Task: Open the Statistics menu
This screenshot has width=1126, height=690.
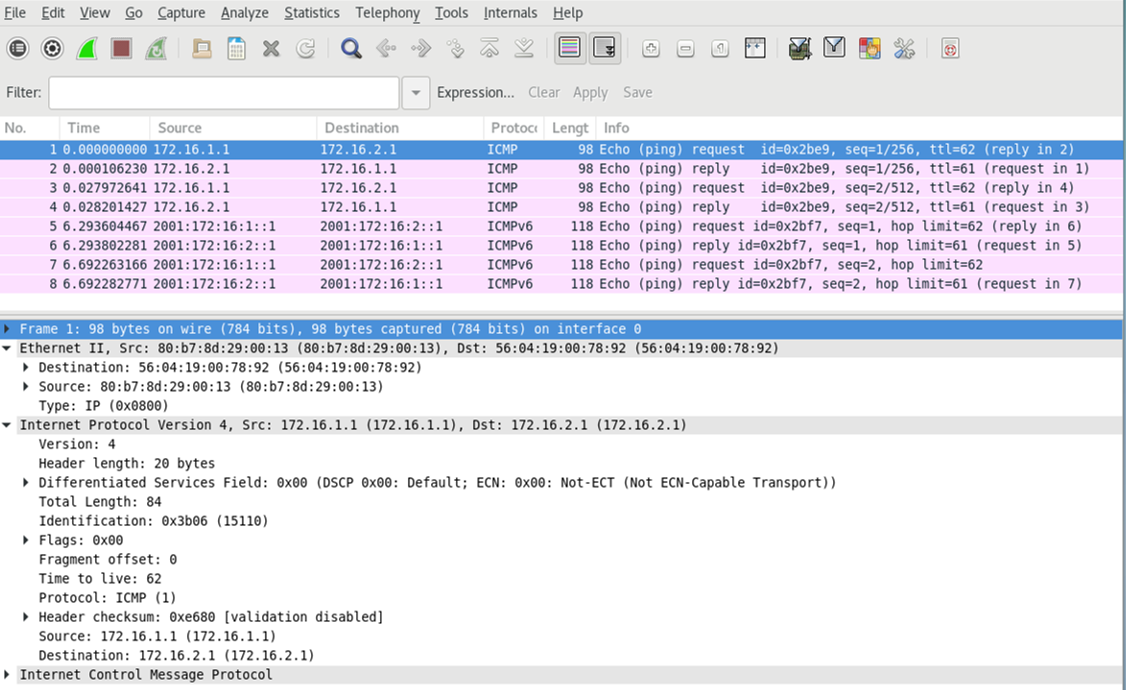Action: coord(311,13)
